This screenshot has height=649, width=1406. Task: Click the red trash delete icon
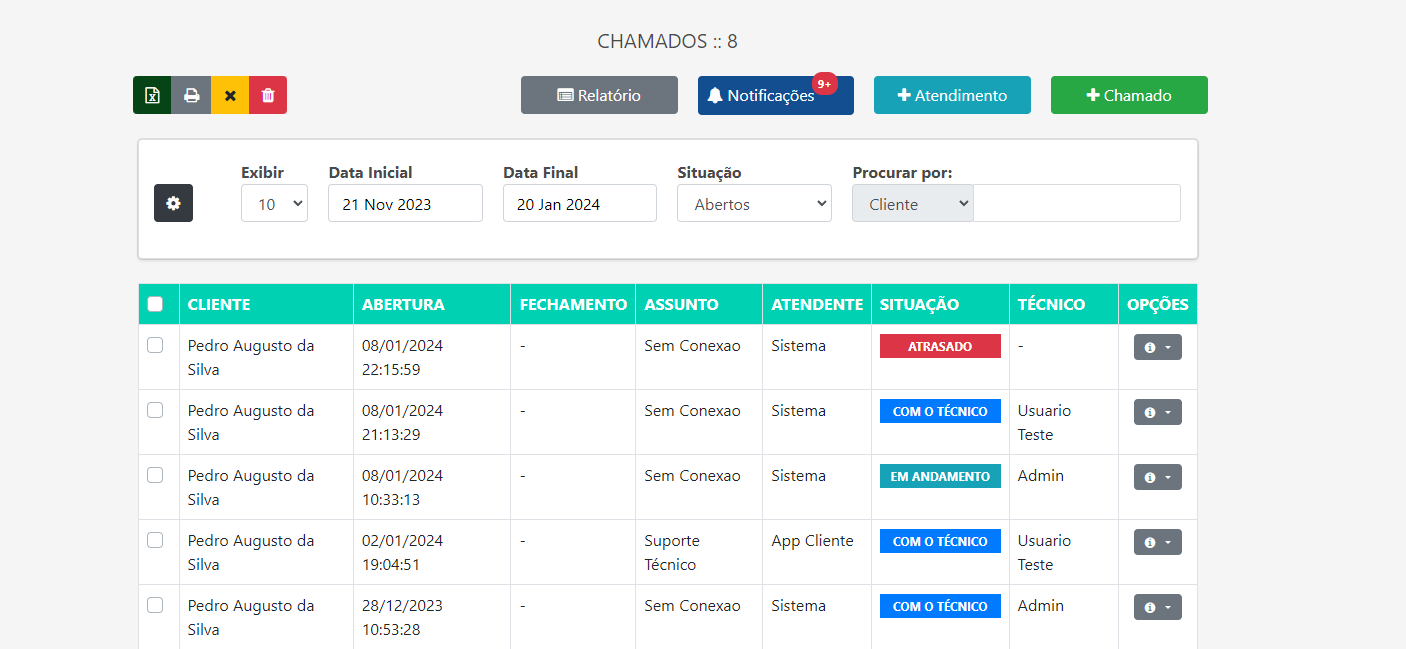[x=267, y=95]
